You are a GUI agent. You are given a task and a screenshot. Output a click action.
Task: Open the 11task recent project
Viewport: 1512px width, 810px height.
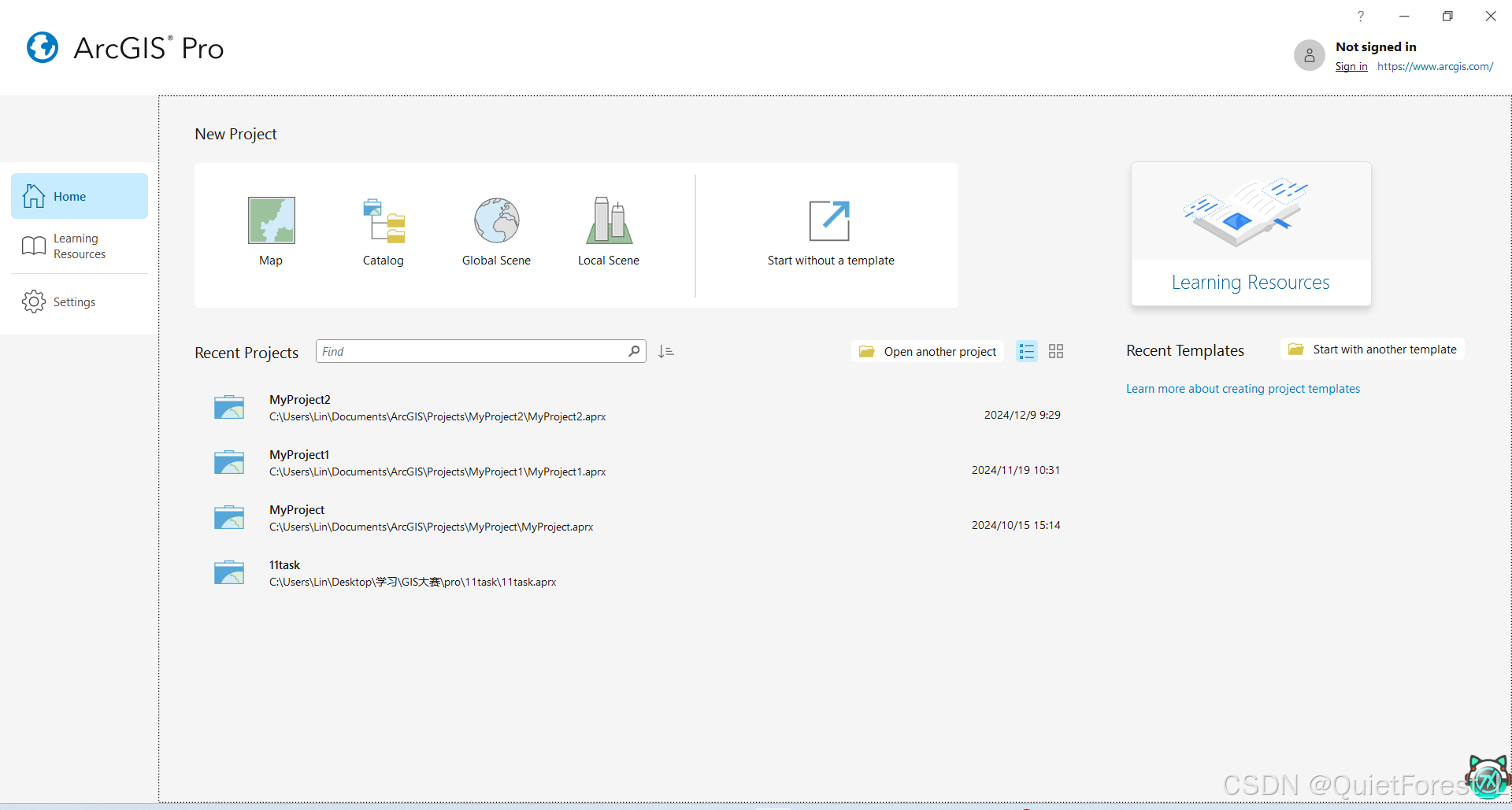(x=636, y=573)
